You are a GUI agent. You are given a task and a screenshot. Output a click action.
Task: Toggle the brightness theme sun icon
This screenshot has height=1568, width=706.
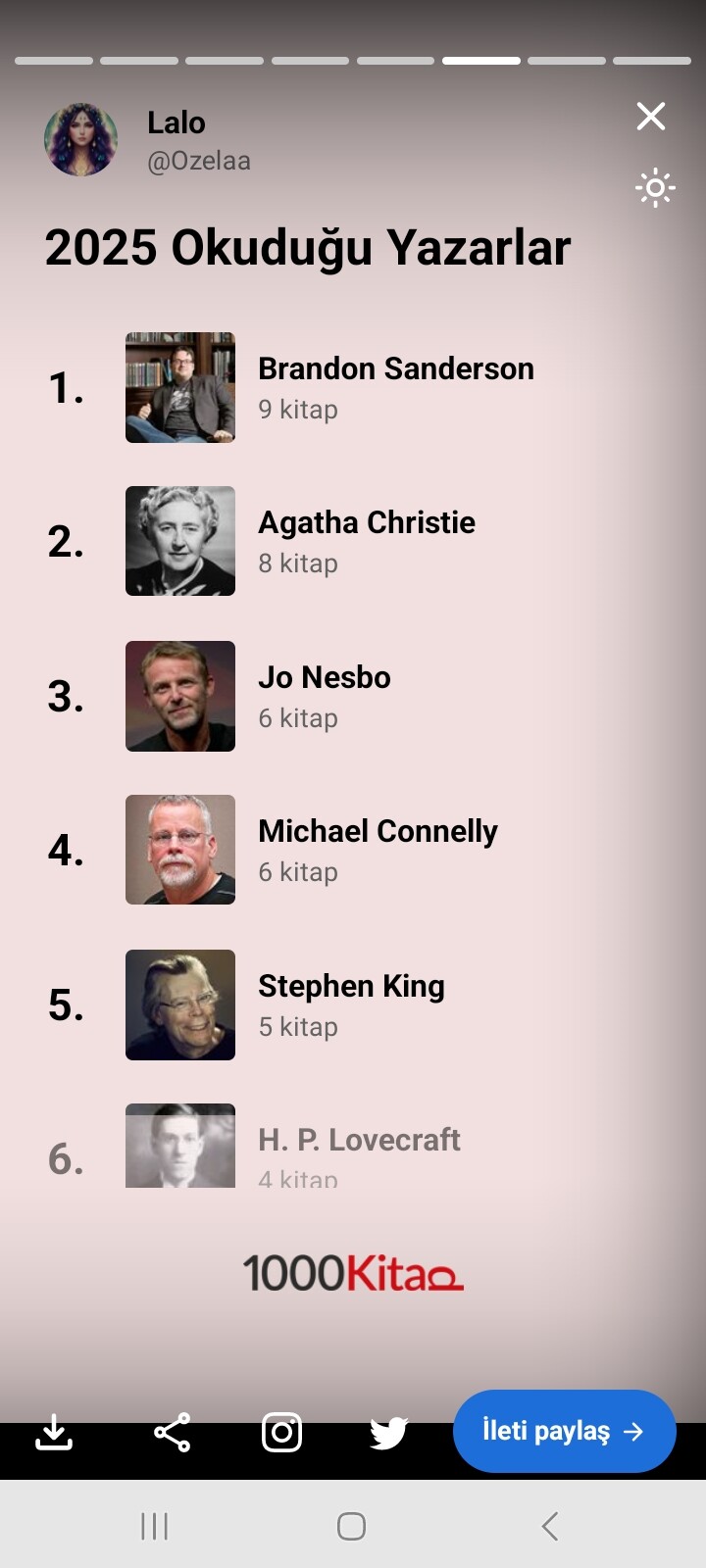tap(654, 187)
